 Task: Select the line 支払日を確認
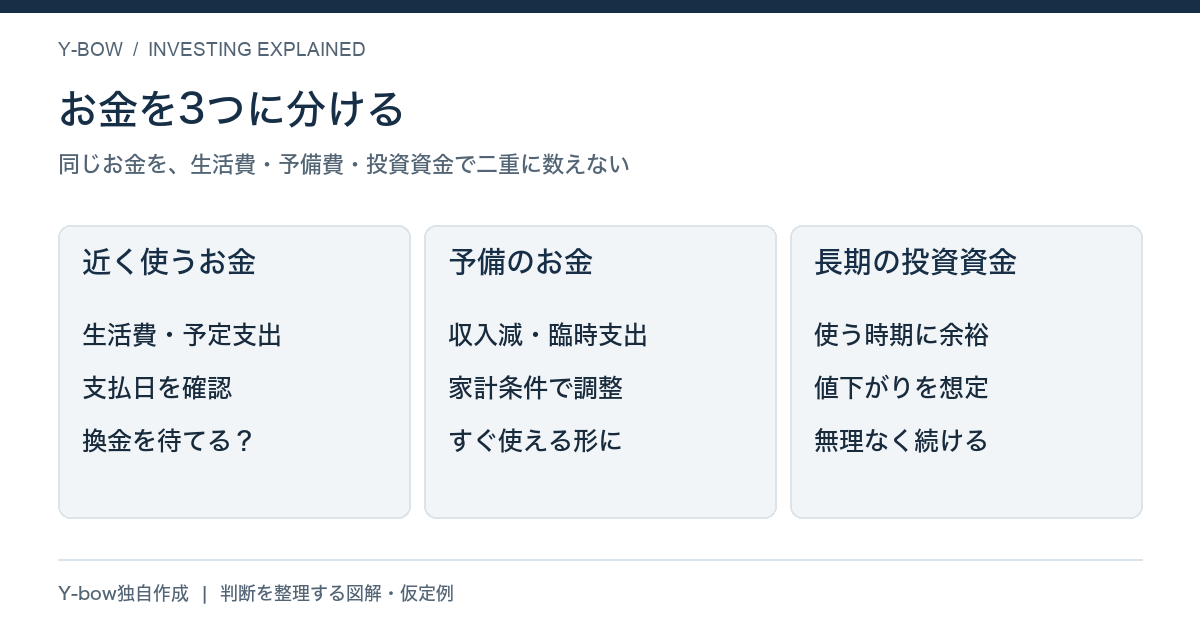pos(157,388)
